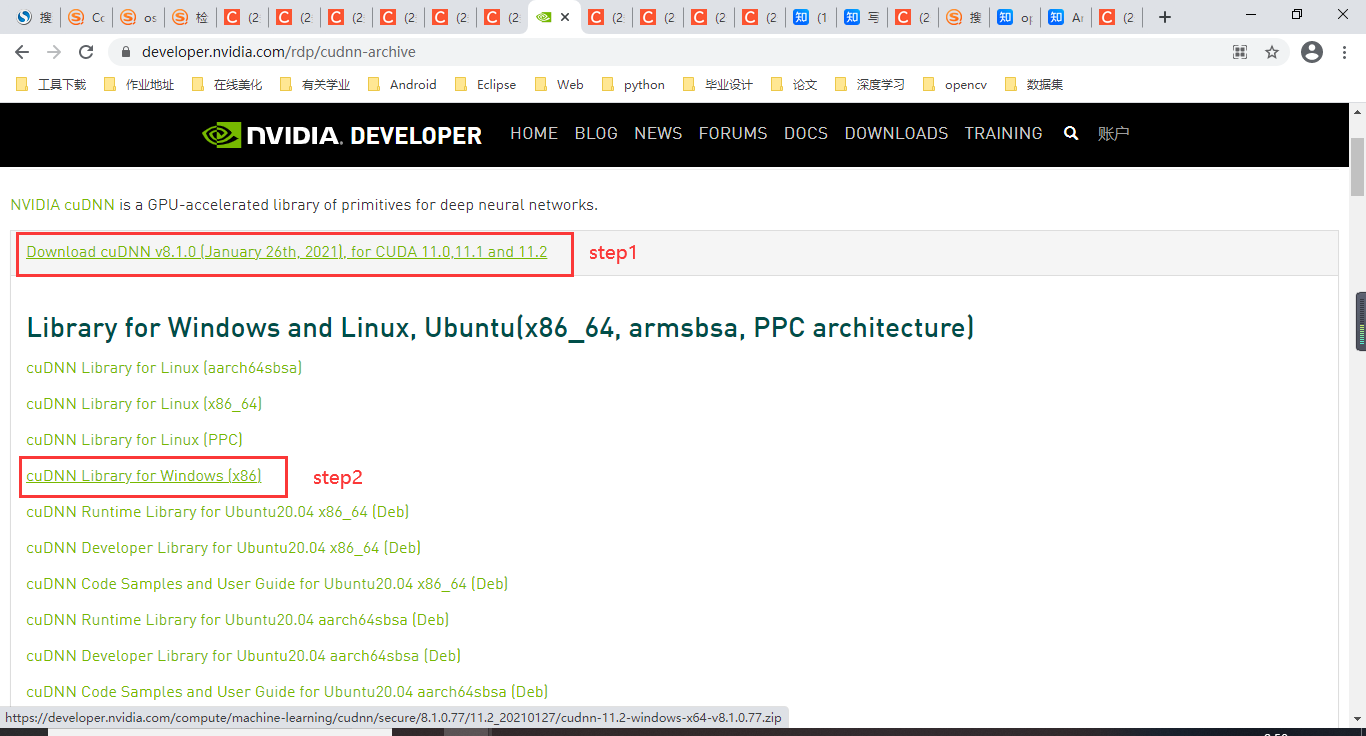Open the Chrome profile avatar
Screen dimensions: 1366x736
[1312, 52]
